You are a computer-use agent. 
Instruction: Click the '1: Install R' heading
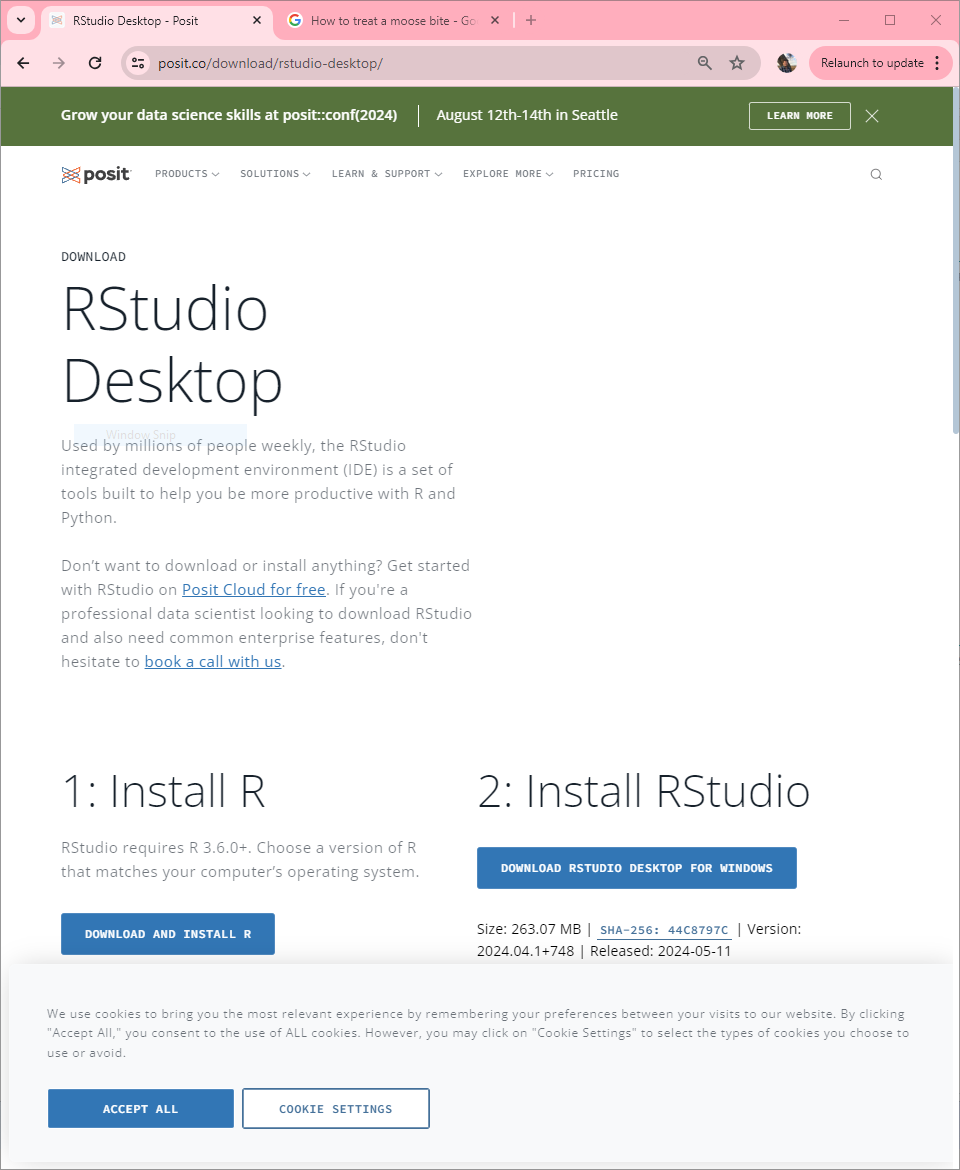(163, 791)
